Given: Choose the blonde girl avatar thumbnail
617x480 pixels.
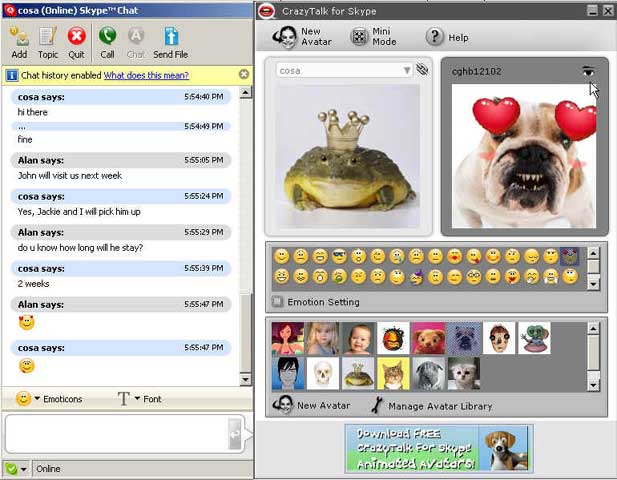Looking at the screenshot, I should tap(323, 338).
